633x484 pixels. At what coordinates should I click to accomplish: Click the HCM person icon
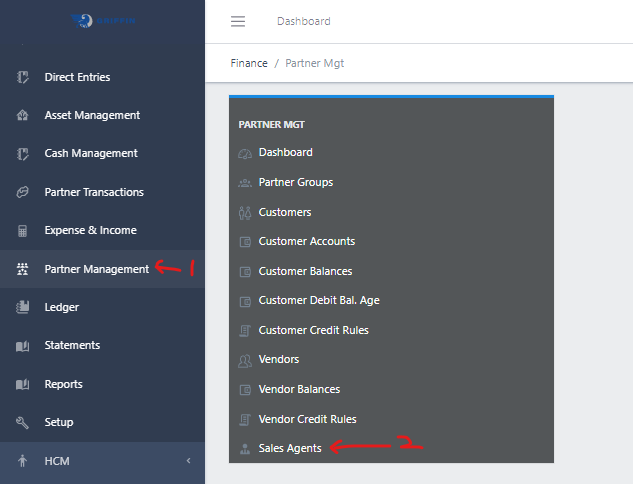pos(23,461)
